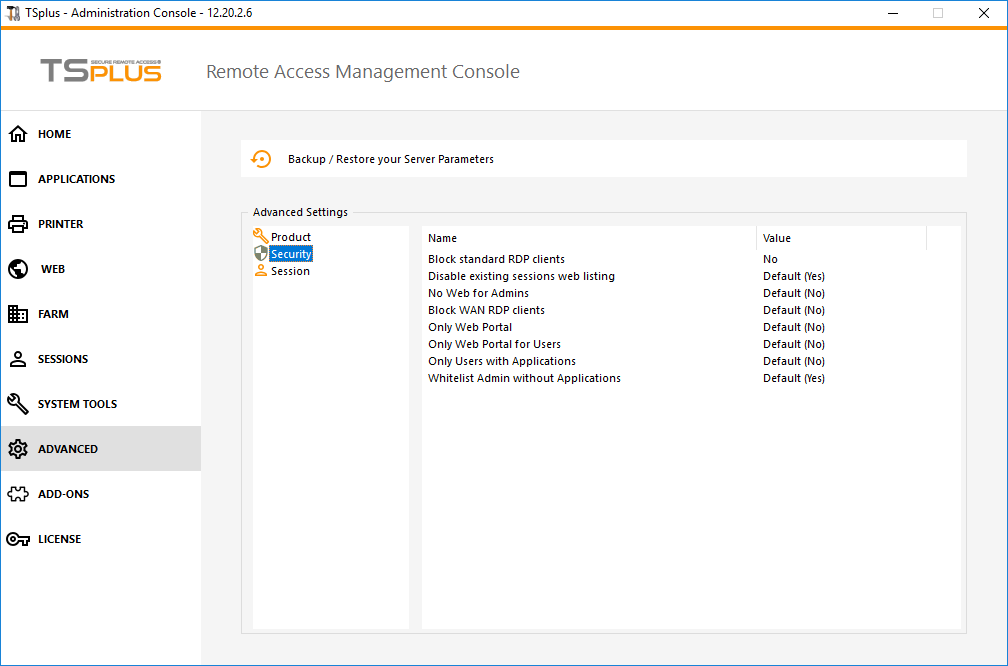Select 'Disable existing sessions web listing' row
Screen dimensions: 1008x666
tap(521, 276)
